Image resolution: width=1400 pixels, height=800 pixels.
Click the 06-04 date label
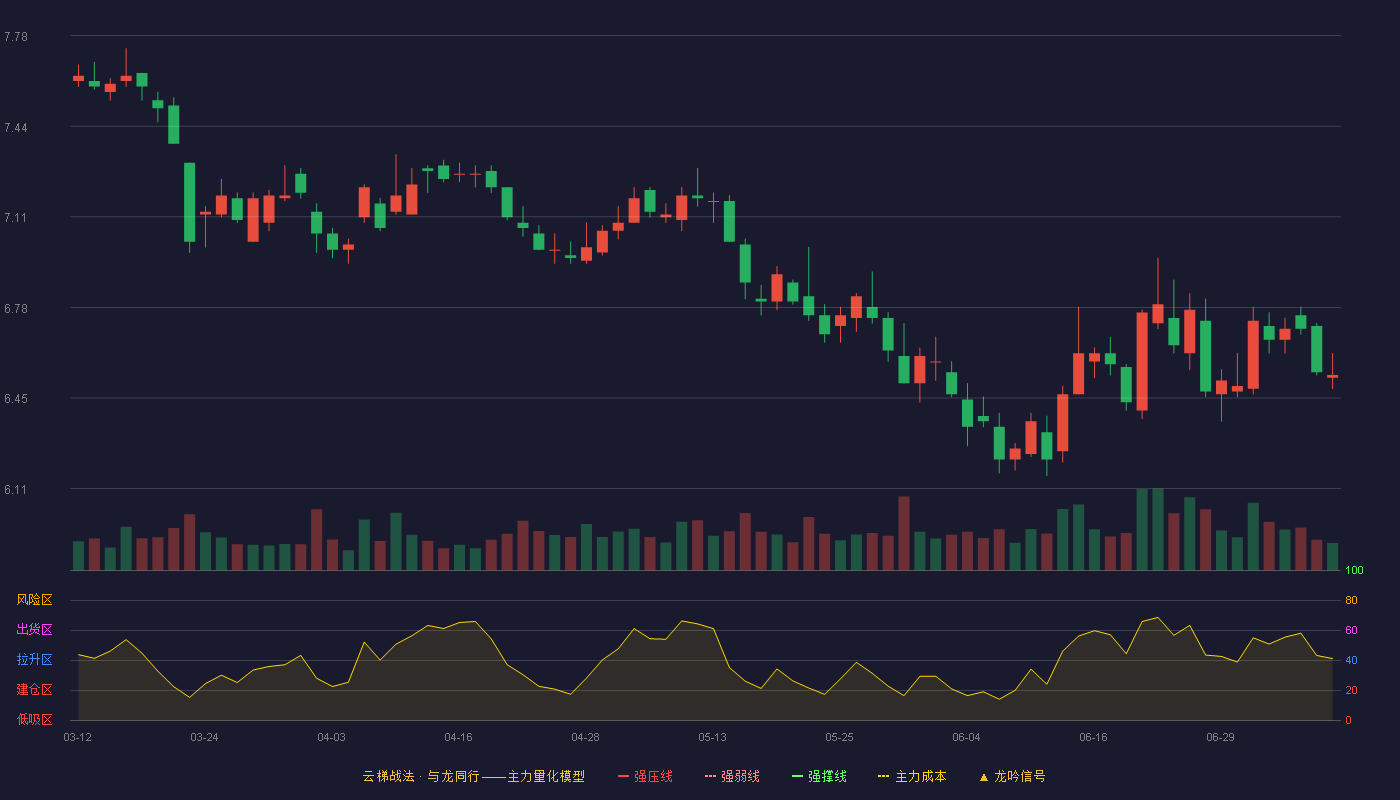[x=966, y=737]
